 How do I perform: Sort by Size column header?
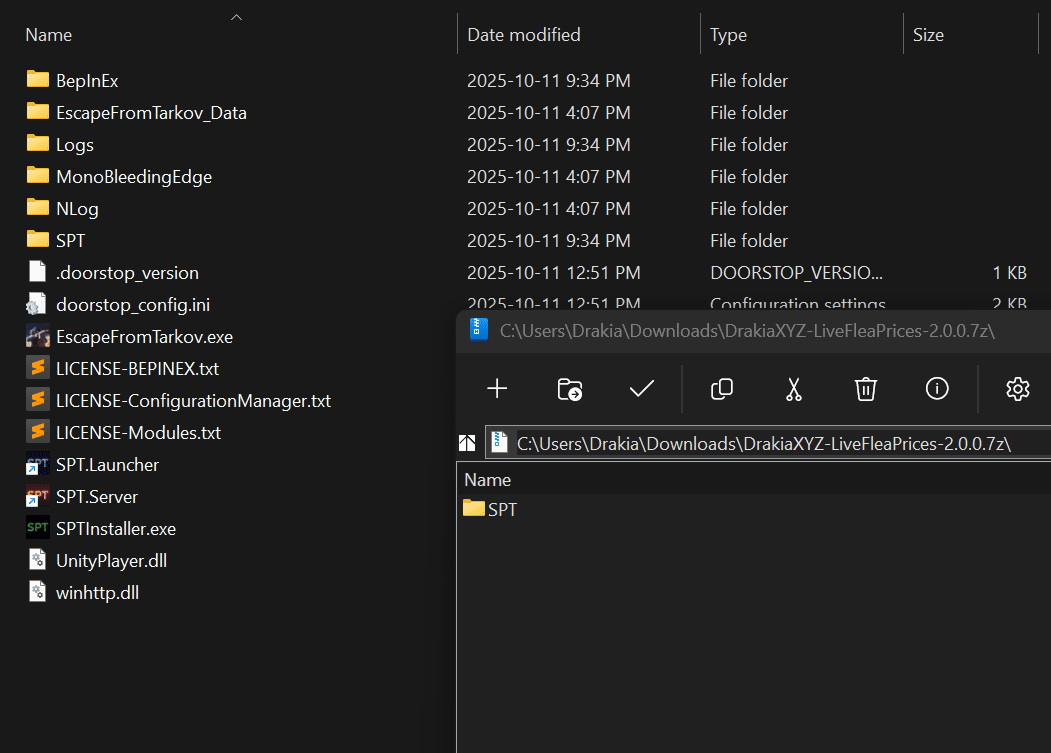point(928,35)
